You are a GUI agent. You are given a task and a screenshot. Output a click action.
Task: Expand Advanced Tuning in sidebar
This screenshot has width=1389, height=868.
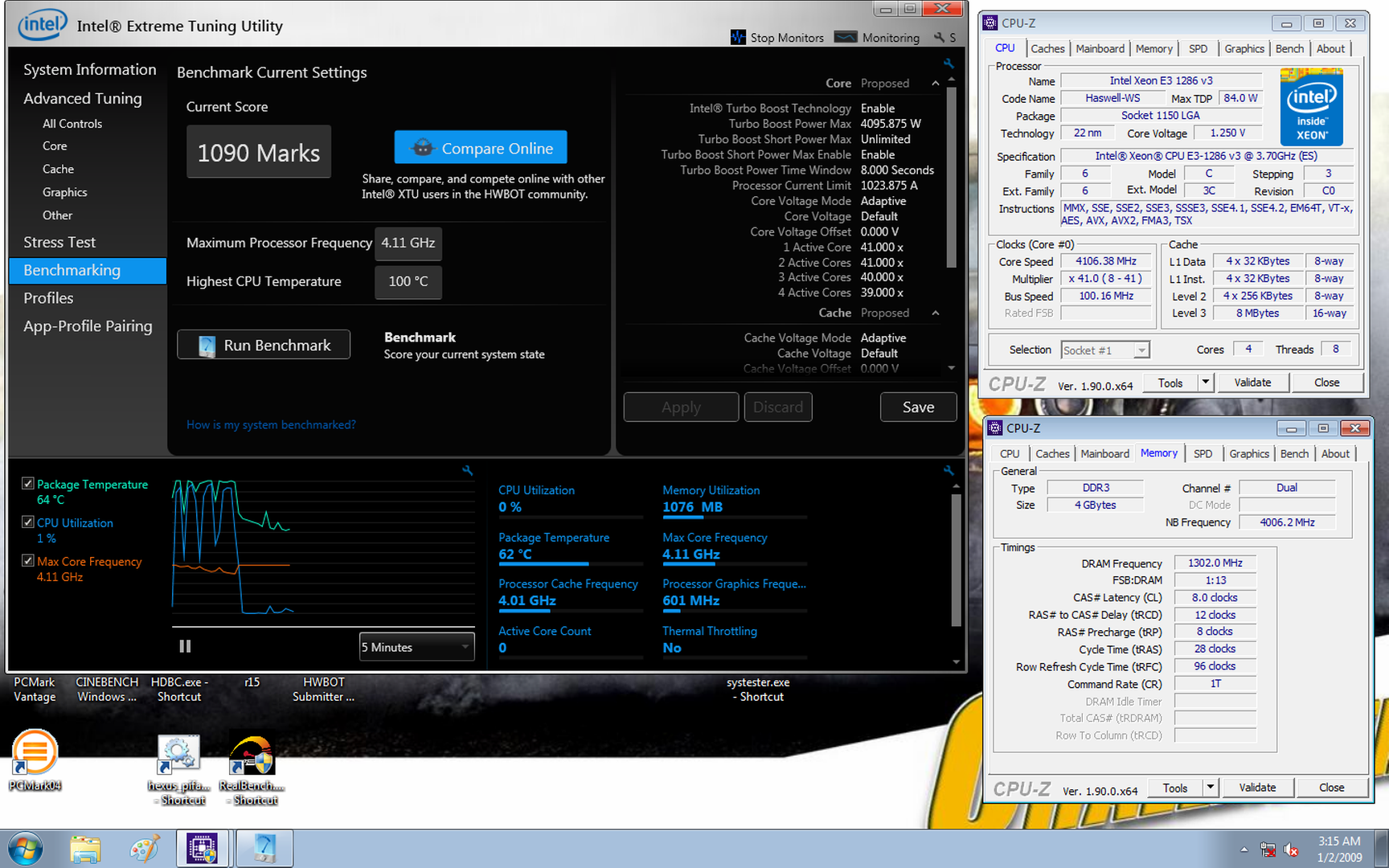[83, 99]
